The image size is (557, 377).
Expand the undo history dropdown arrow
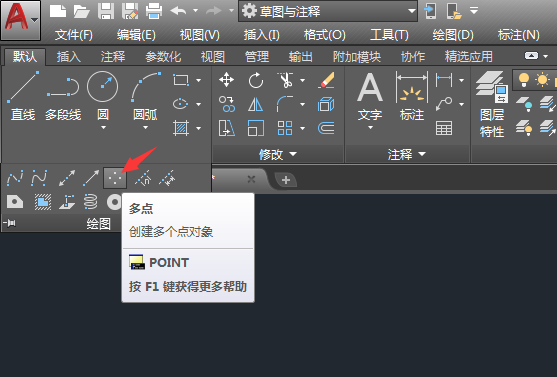tap(195, 11)
